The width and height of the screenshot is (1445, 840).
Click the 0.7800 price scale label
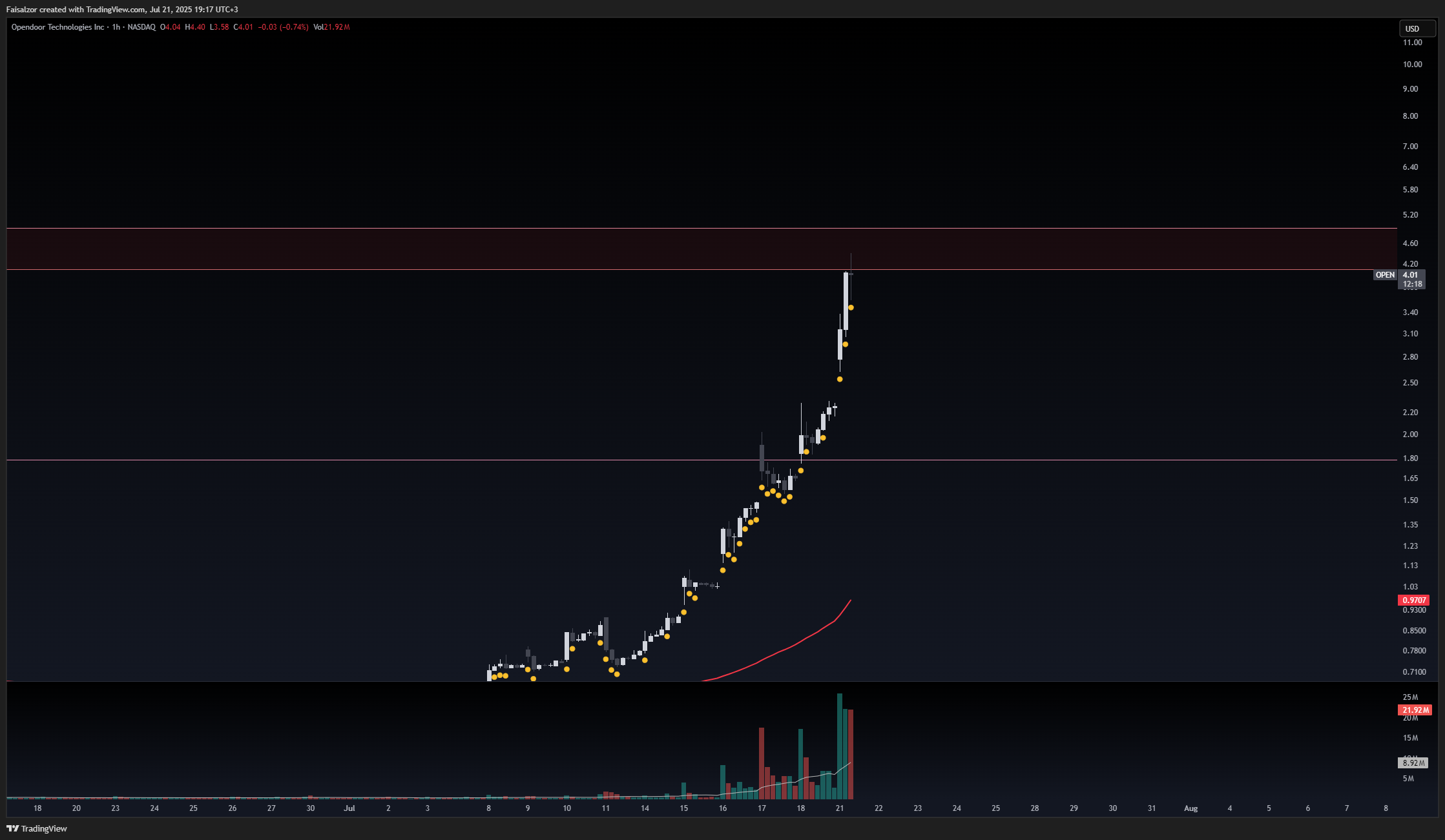pos(1414,651)
